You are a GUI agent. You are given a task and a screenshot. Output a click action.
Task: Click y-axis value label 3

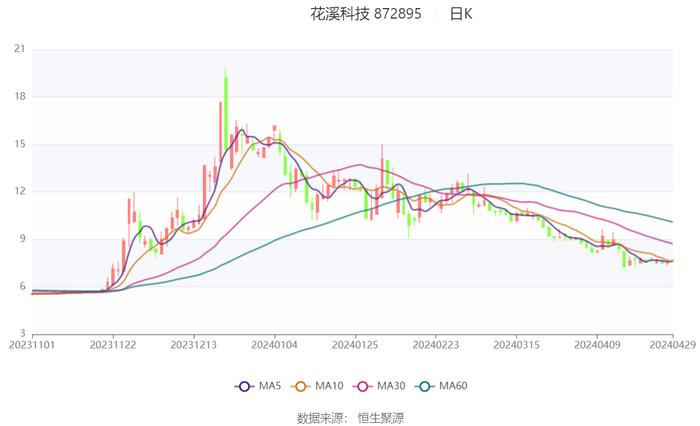[22, 334]
